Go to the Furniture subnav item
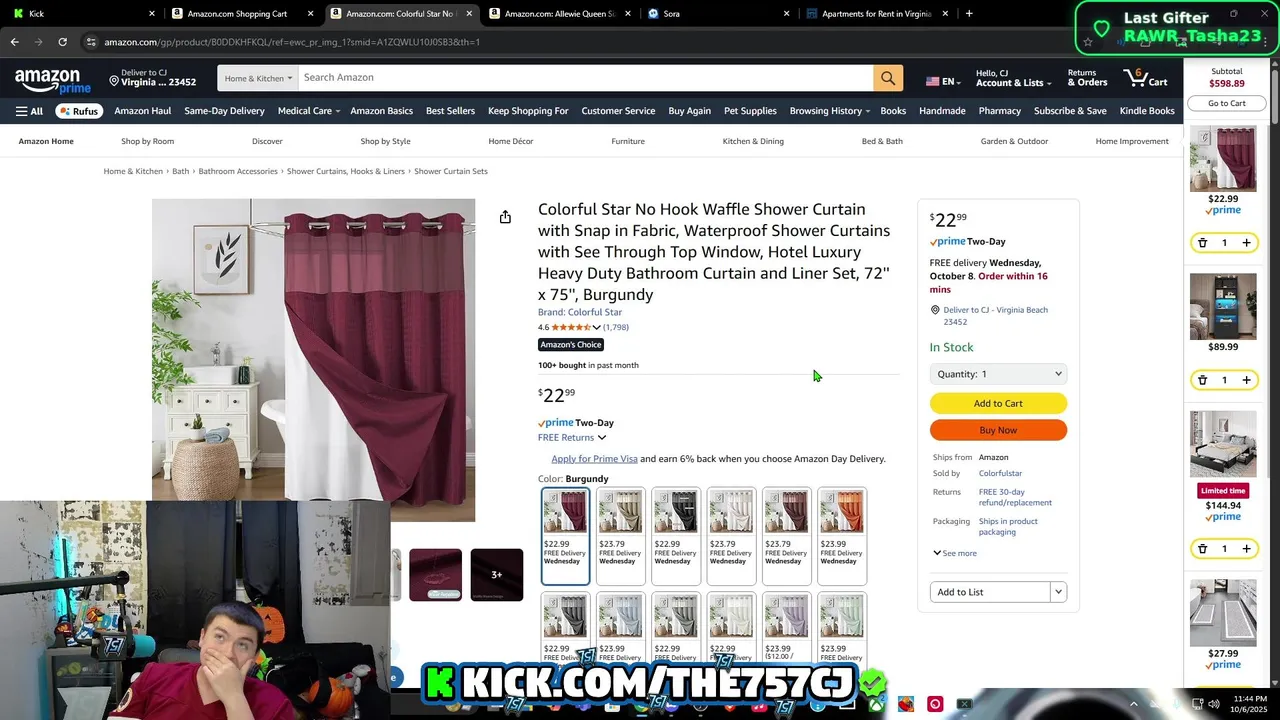1280x720 pixels. 628,141
